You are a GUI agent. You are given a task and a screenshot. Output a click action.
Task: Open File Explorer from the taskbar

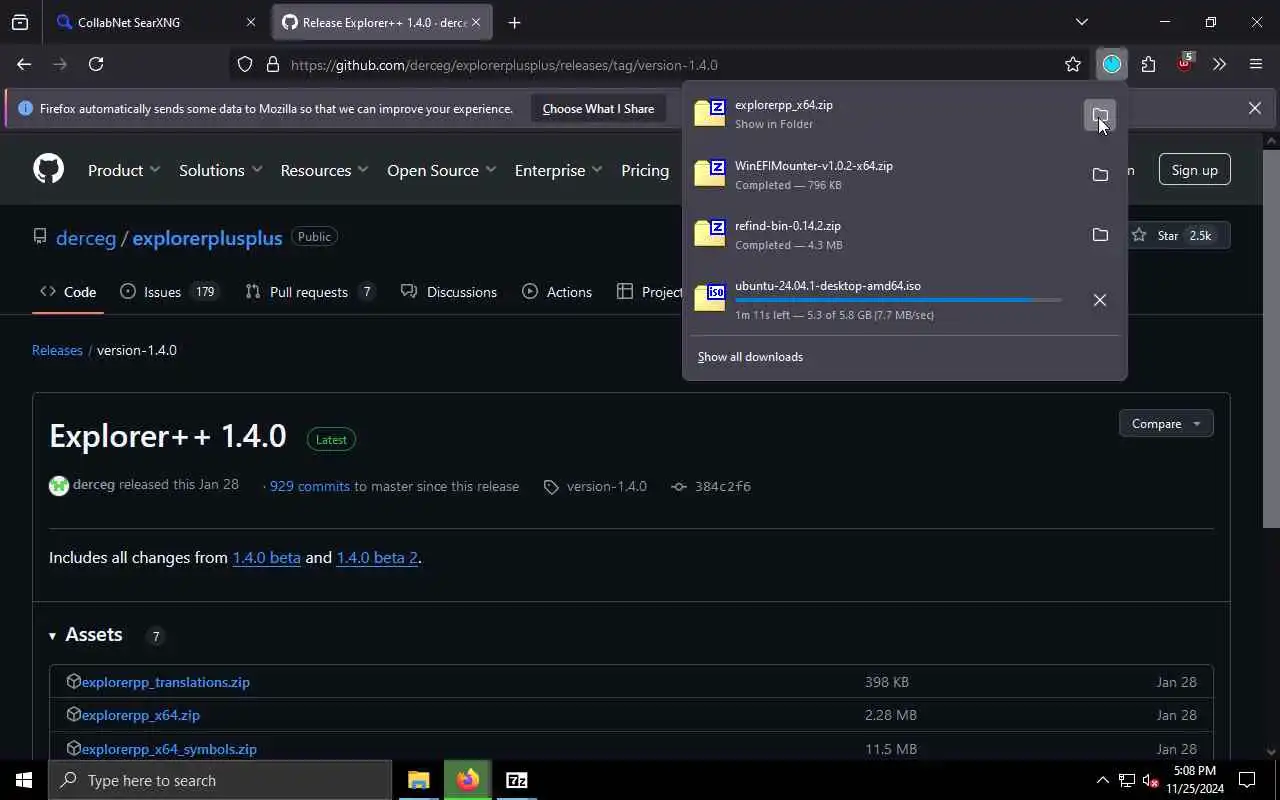point(418,780)
